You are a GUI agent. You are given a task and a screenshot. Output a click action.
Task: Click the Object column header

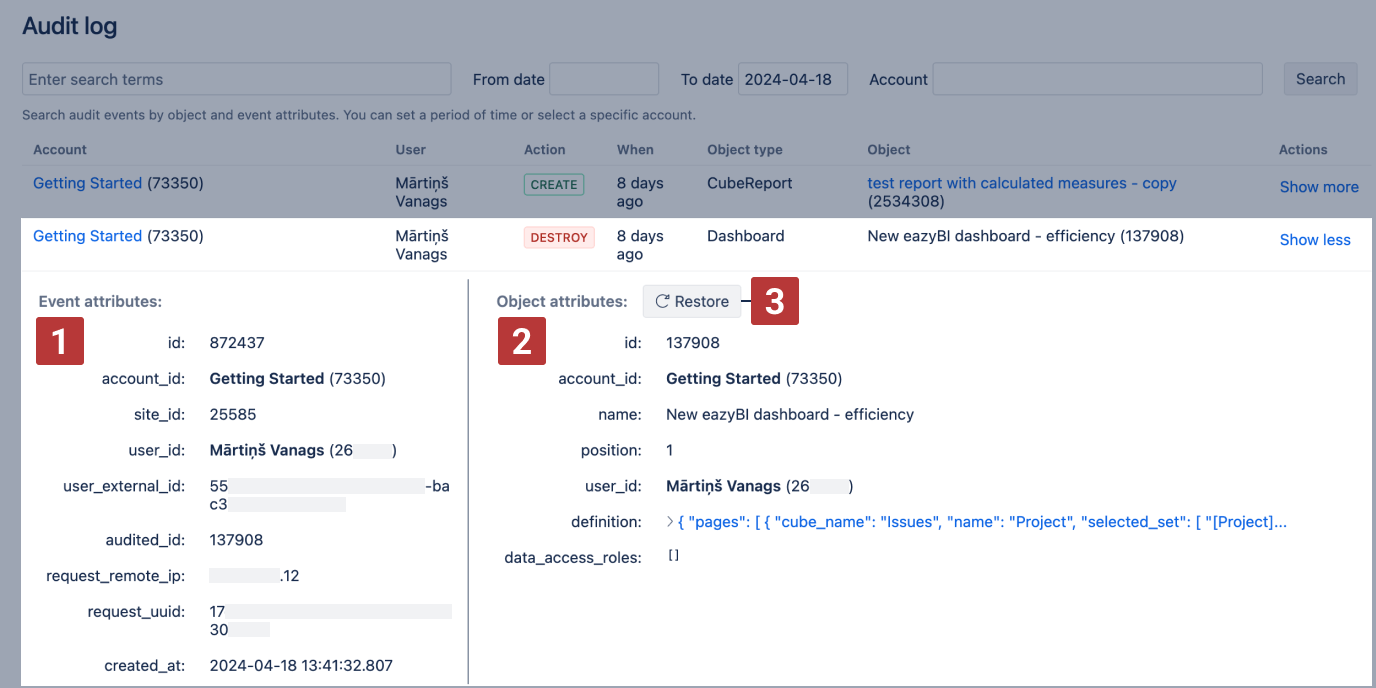(888, 150)
